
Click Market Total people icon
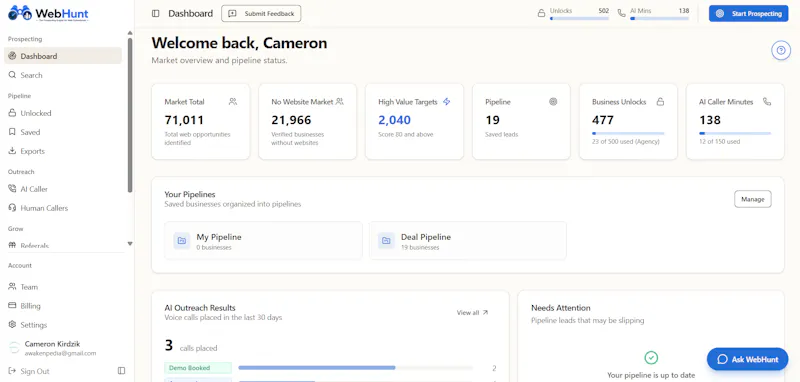(233, 101)
